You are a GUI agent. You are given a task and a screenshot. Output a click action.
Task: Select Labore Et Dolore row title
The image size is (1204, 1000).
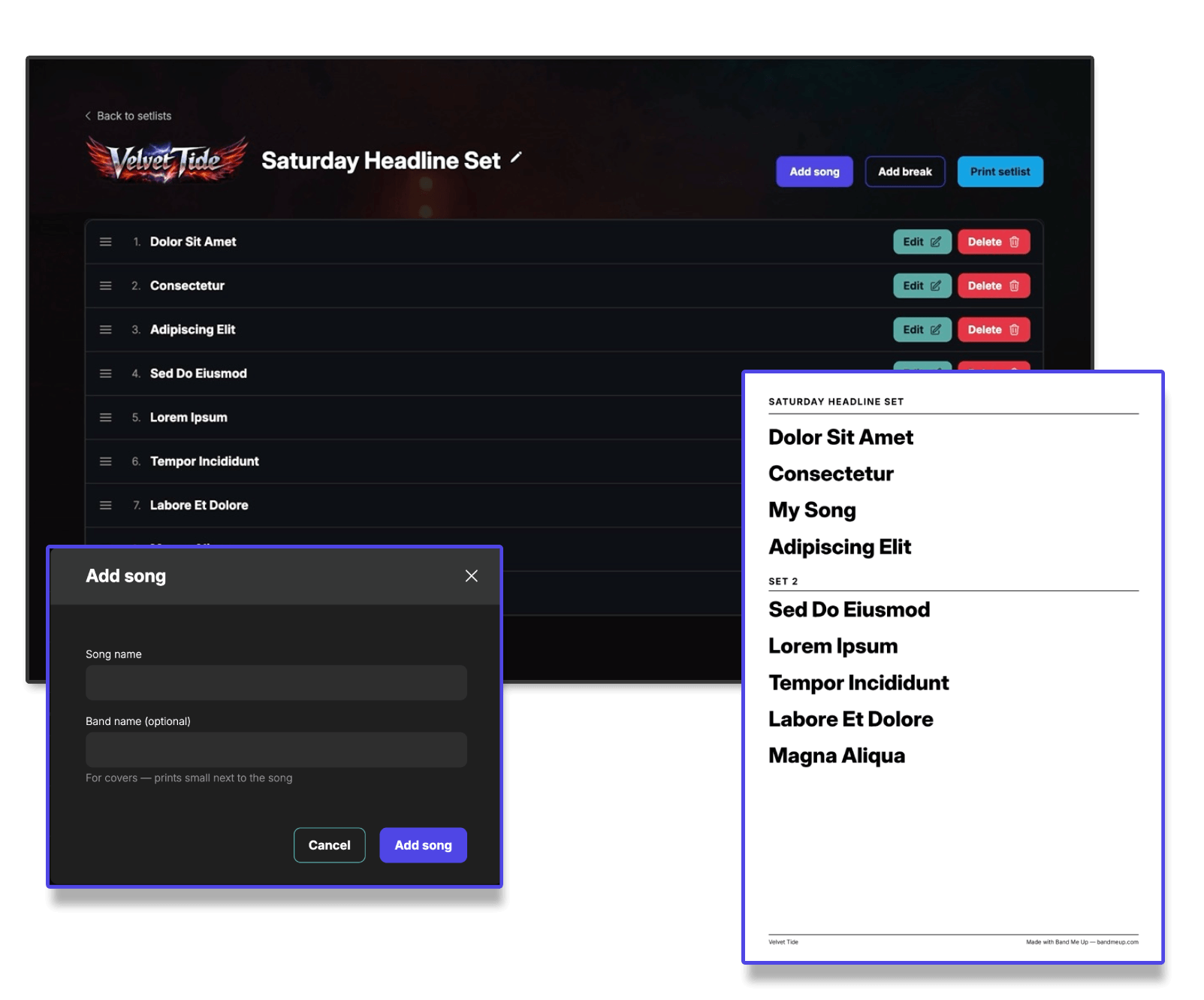pos(199,506)
